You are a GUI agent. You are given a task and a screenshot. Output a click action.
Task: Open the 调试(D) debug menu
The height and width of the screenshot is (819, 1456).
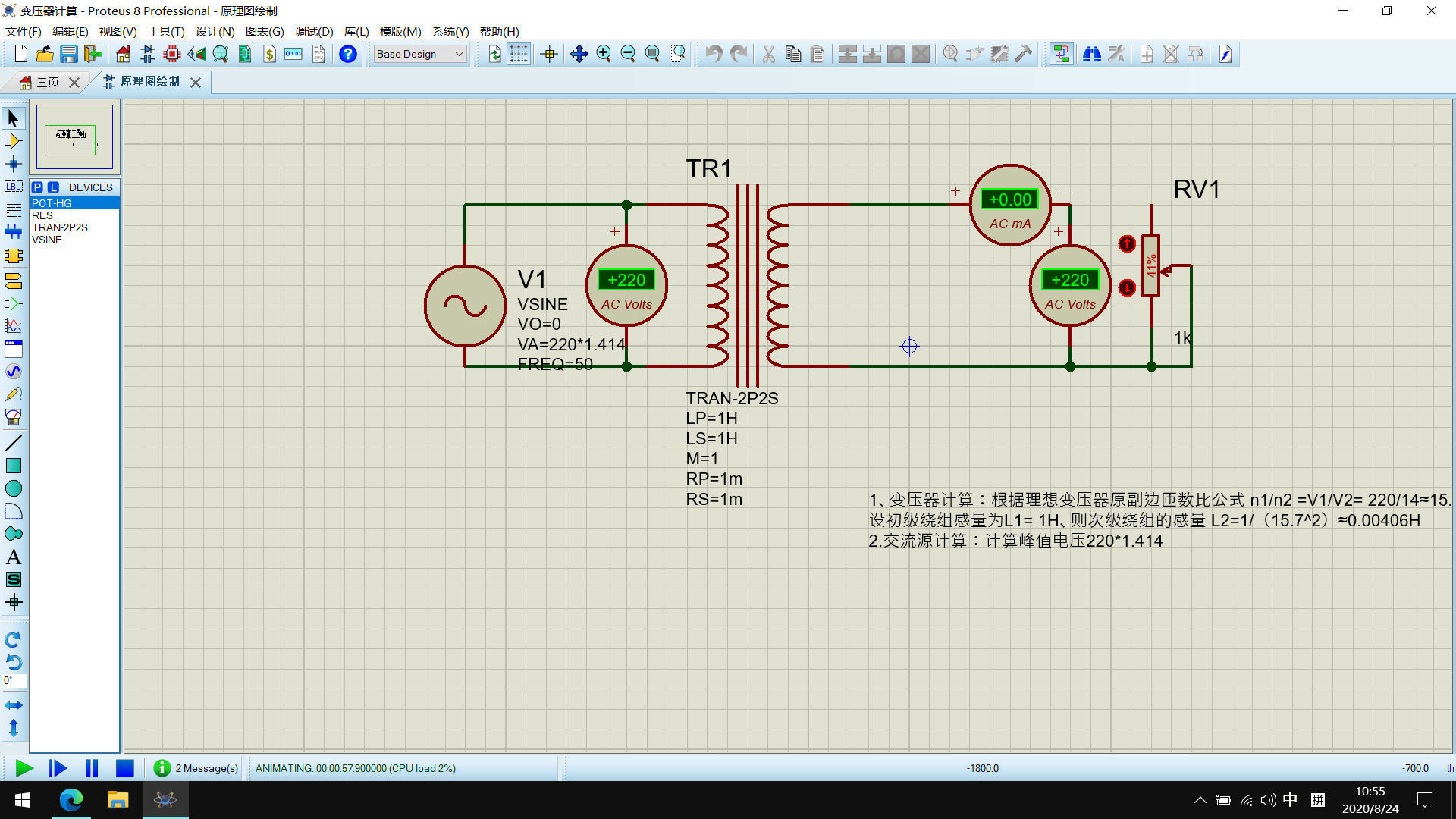click(313, 32)
